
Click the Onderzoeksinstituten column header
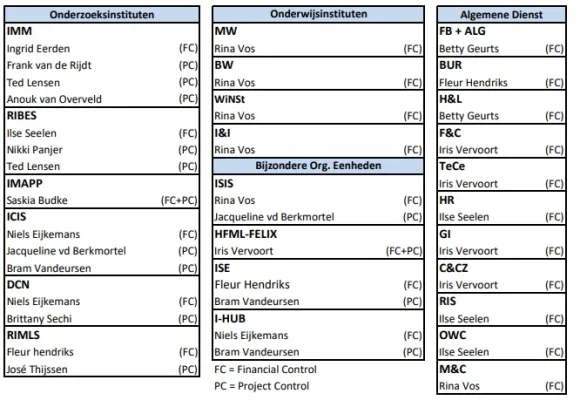[x=102, y=15]
